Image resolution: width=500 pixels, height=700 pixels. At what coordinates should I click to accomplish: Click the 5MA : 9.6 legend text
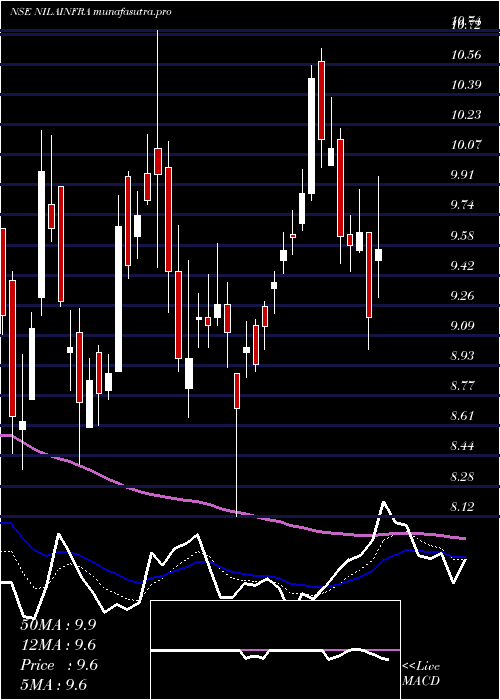(54, 684)
